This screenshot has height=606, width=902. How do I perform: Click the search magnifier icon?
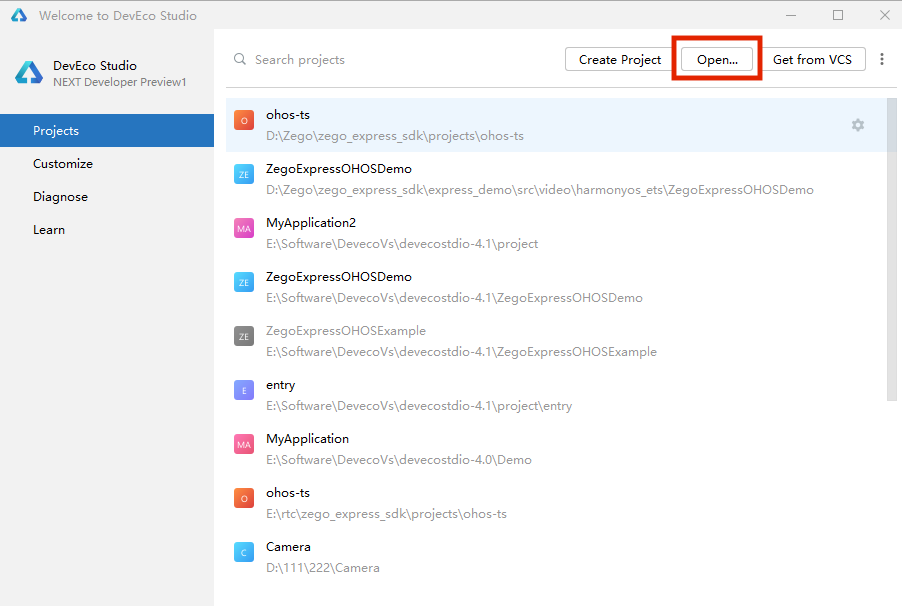(240, 60)
